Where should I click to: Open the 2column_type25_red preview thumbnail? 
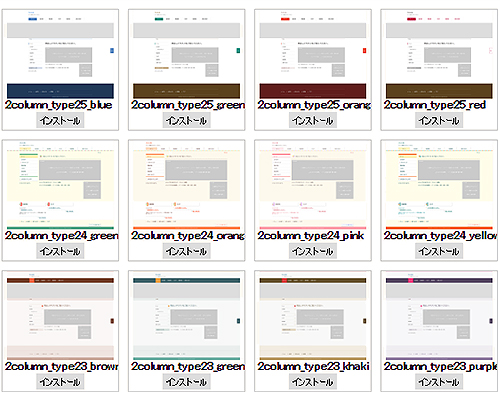pos(439,54)
